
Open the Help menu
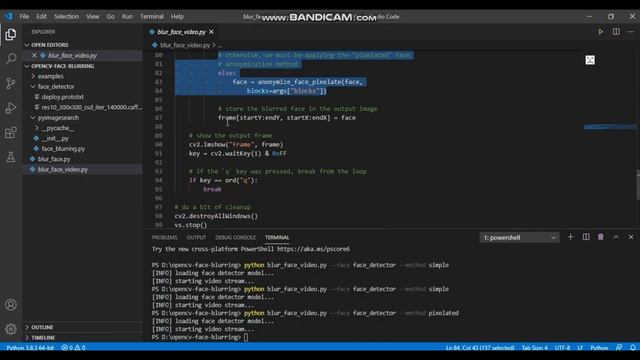(x=177, y=16)
